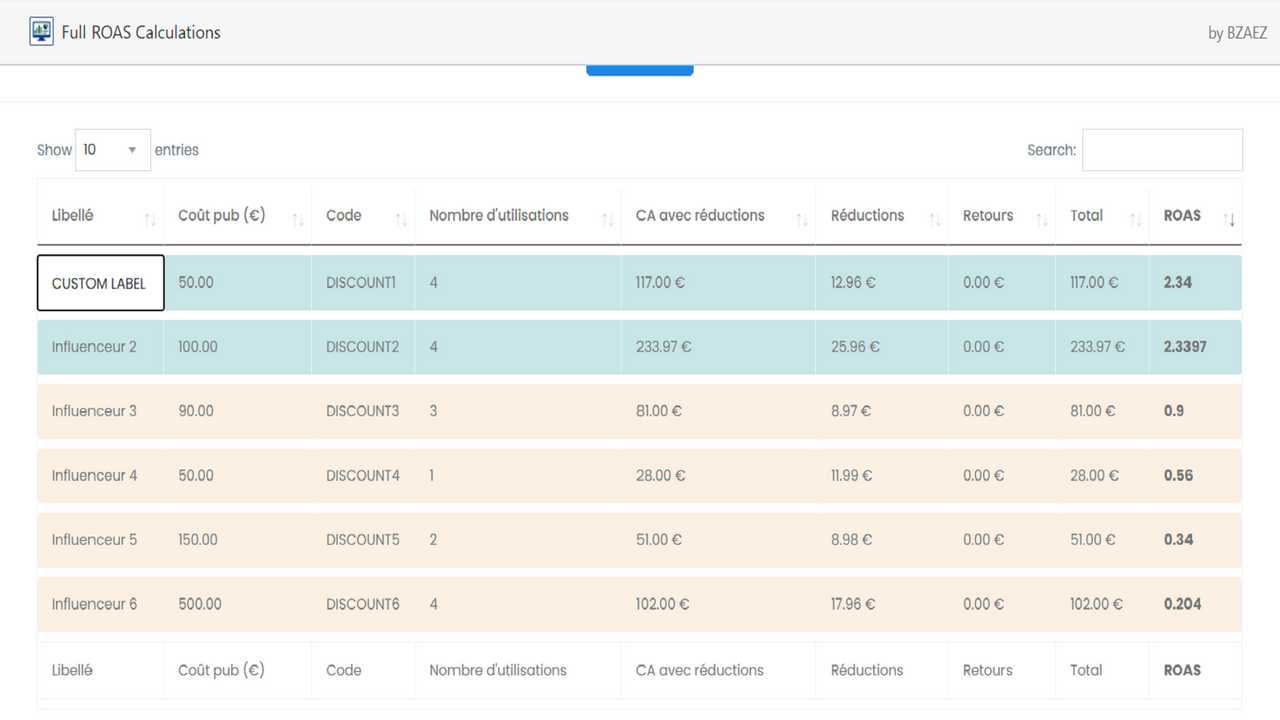Click the 25.96 € reductions cell

click(882, 347)
